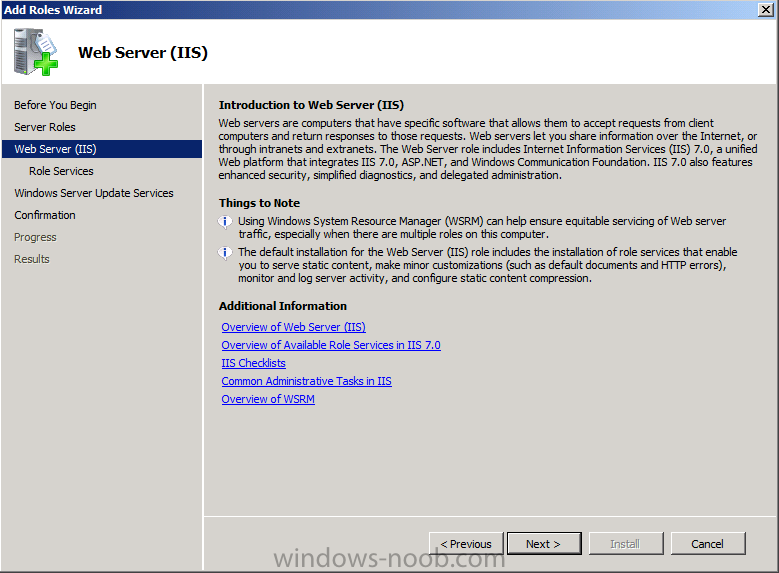Select the Web Server (IIS) step
779x573 pixels.
tap(102, 149)
